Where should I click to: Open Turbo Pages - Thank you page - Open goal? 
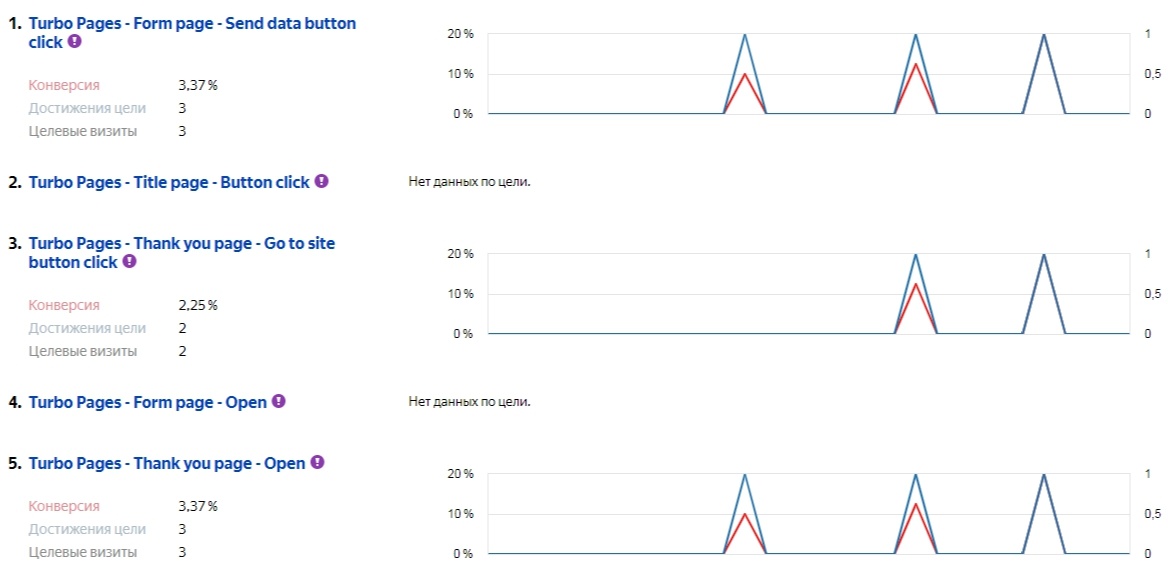pos(167,463)
